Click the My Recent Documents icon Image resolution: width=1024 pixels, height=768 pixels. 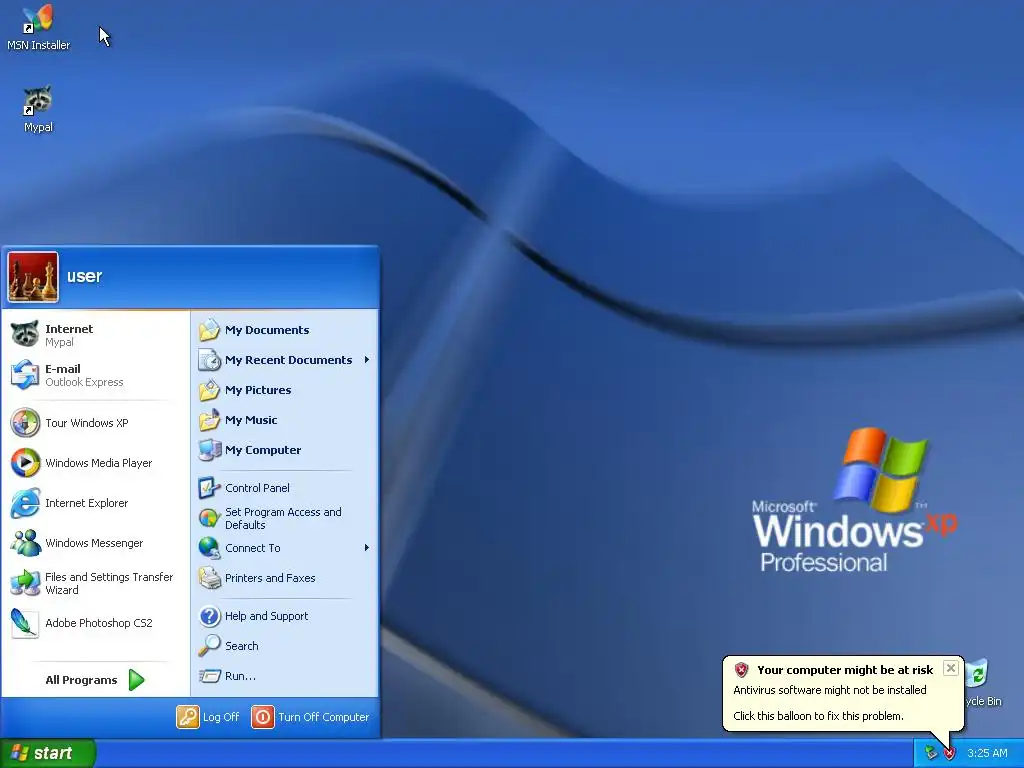[x=210, y=360]
